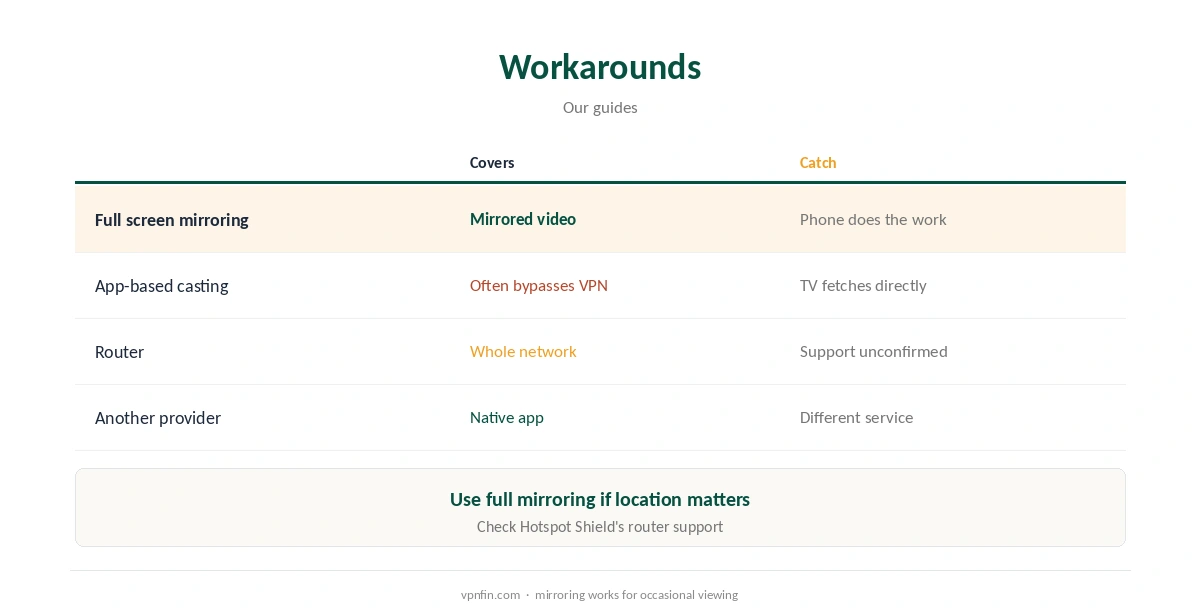Select the 'Router' row label
This screenshot has height=614, width=1200.
tap(120, 352)
